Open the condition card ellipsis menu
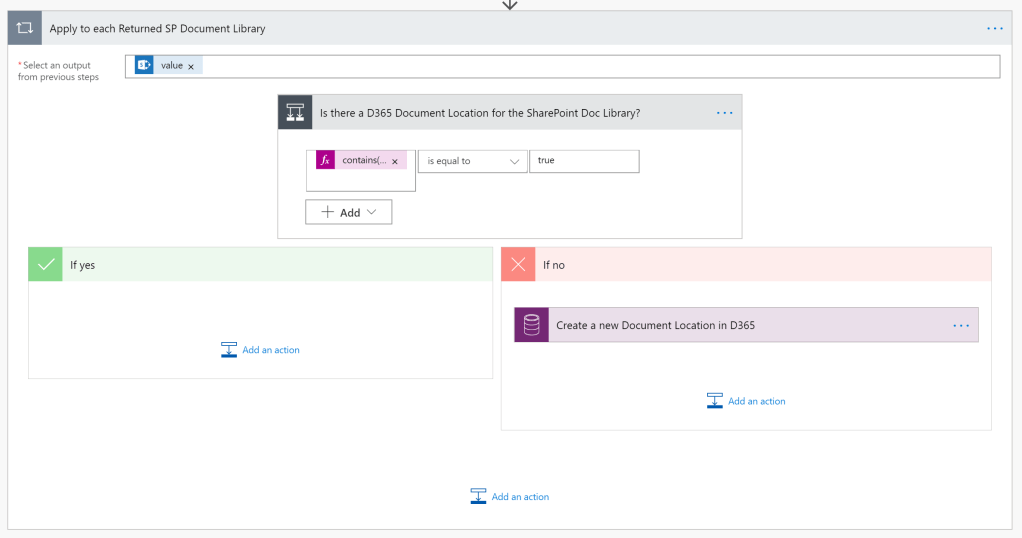This screenshot has width=1022, height=538. point(725,113)
